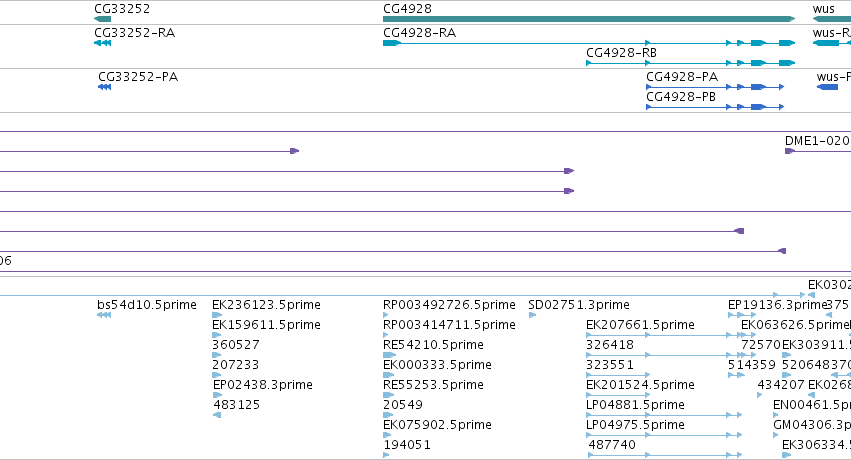Click the SD02751.3prime EST arrow
This screenshot has height=460, width=851.
pos(532,315)
